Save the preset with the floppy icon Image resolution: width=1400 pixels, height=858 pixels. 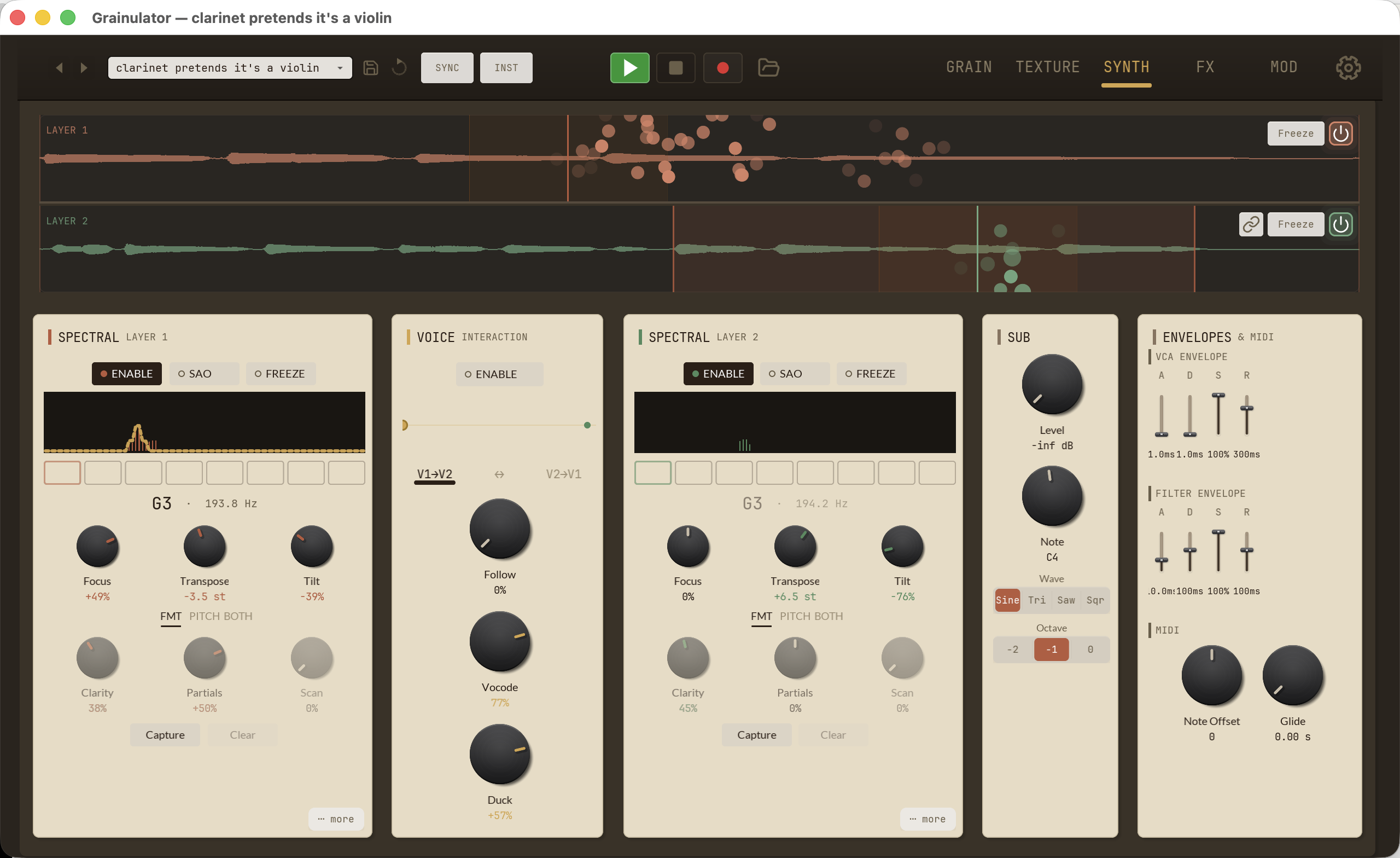(370, 68)
